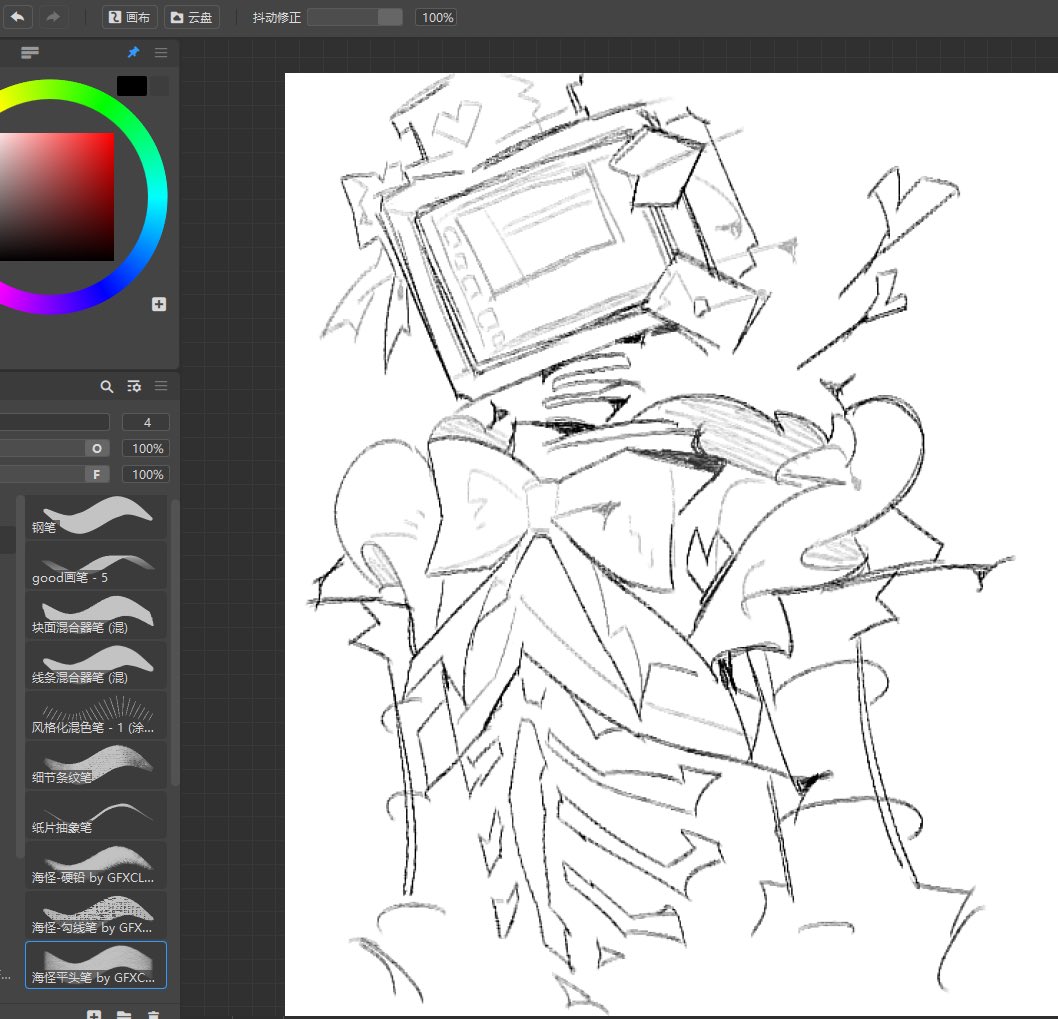The width and height of the screenshot is (1058, 1019).
Task: Click the opacity 100% value field
Action: point(146,448)
